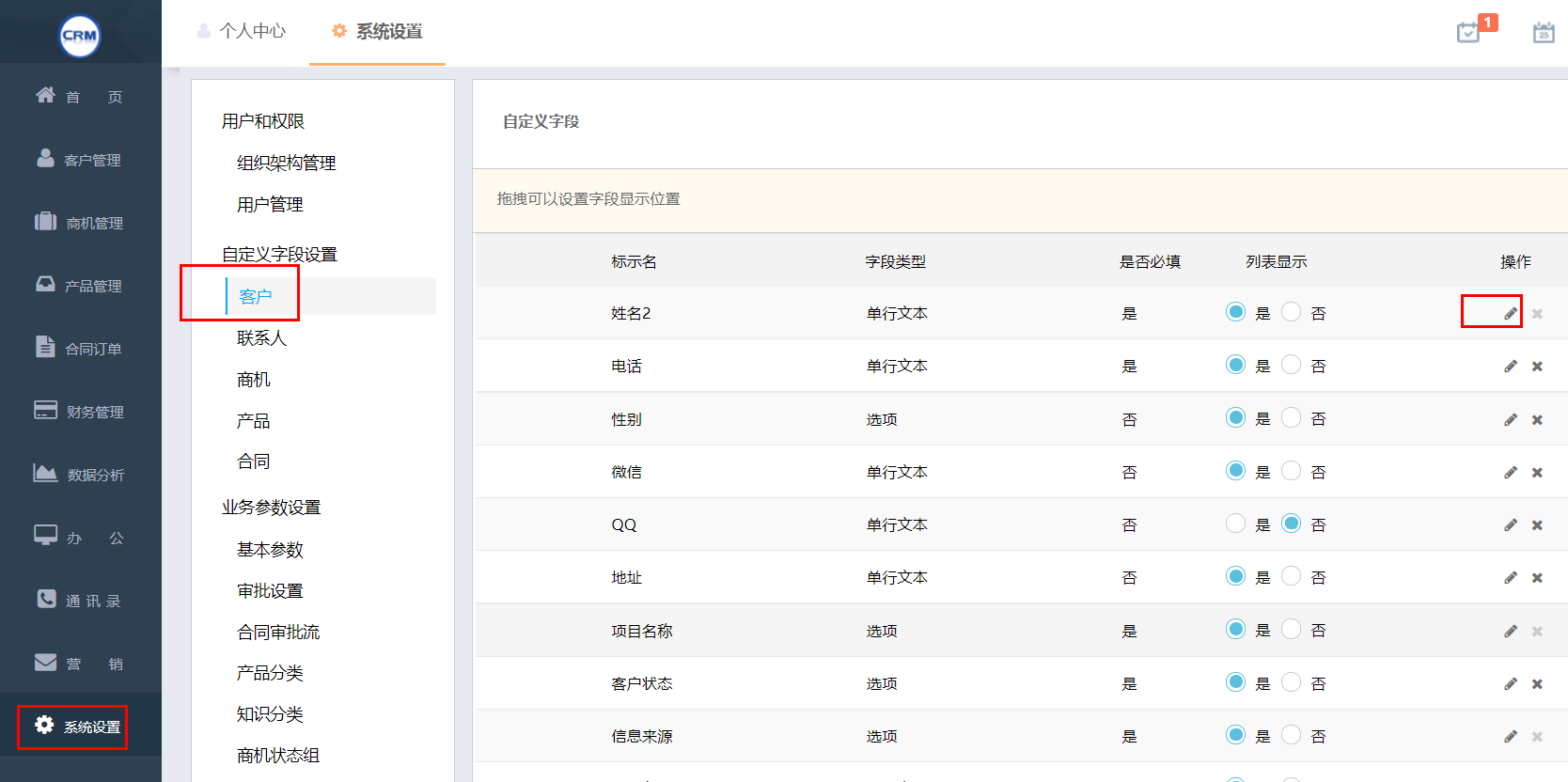1568x782 pixels.
Task: Select the 系统设置 top tab
Action: 378,31
